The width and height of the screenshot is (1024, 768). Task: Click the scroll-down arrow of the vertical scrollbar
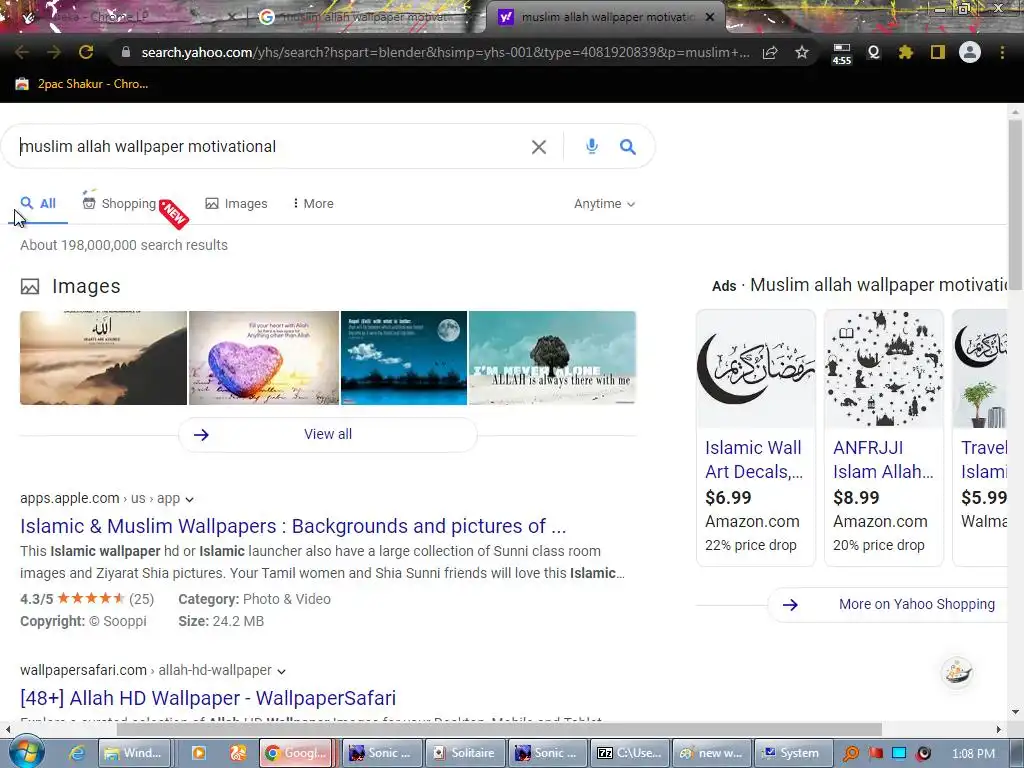1015,712
